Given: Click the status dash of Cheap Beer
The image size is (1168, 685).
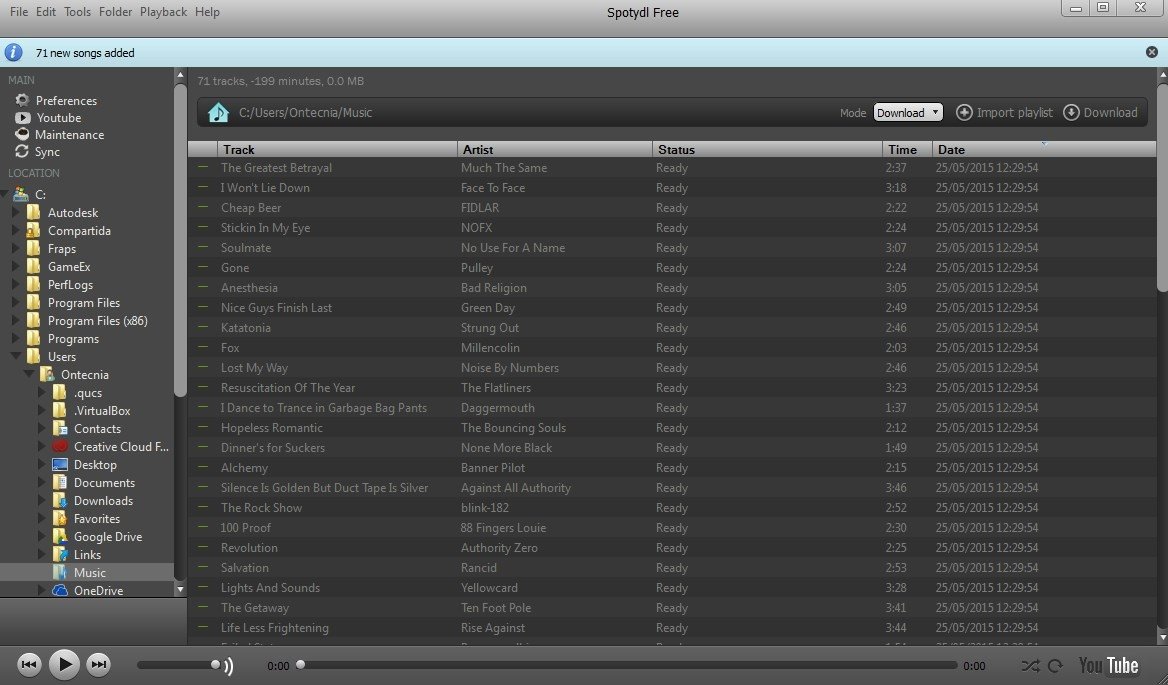Looking at the screenshot, I should [203, 207].
